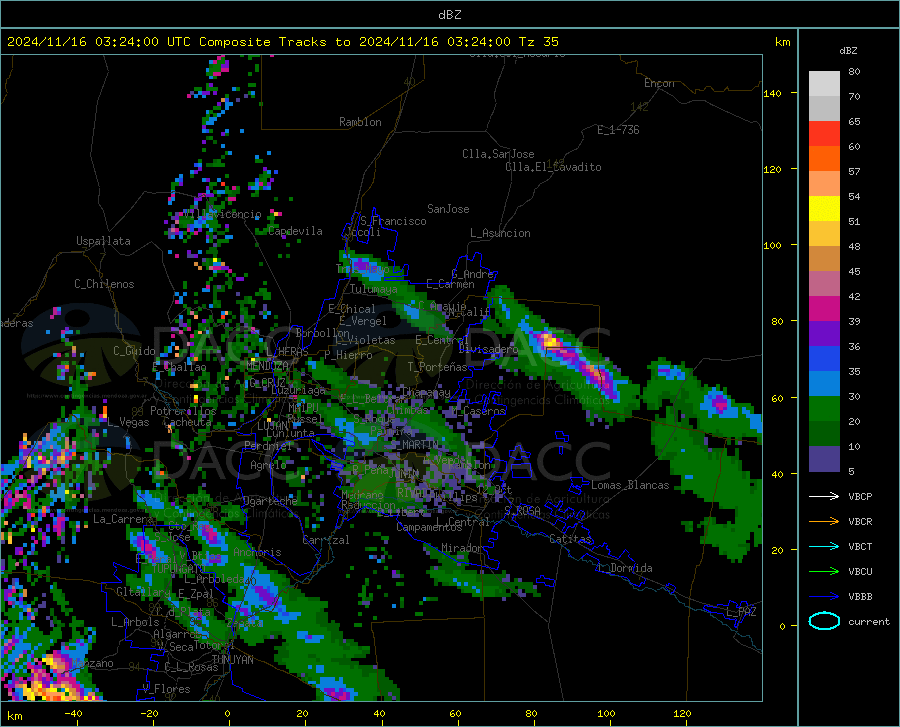
Task: Click the cyan 'current' ellipse legend icon
Action: pos(824,621)
